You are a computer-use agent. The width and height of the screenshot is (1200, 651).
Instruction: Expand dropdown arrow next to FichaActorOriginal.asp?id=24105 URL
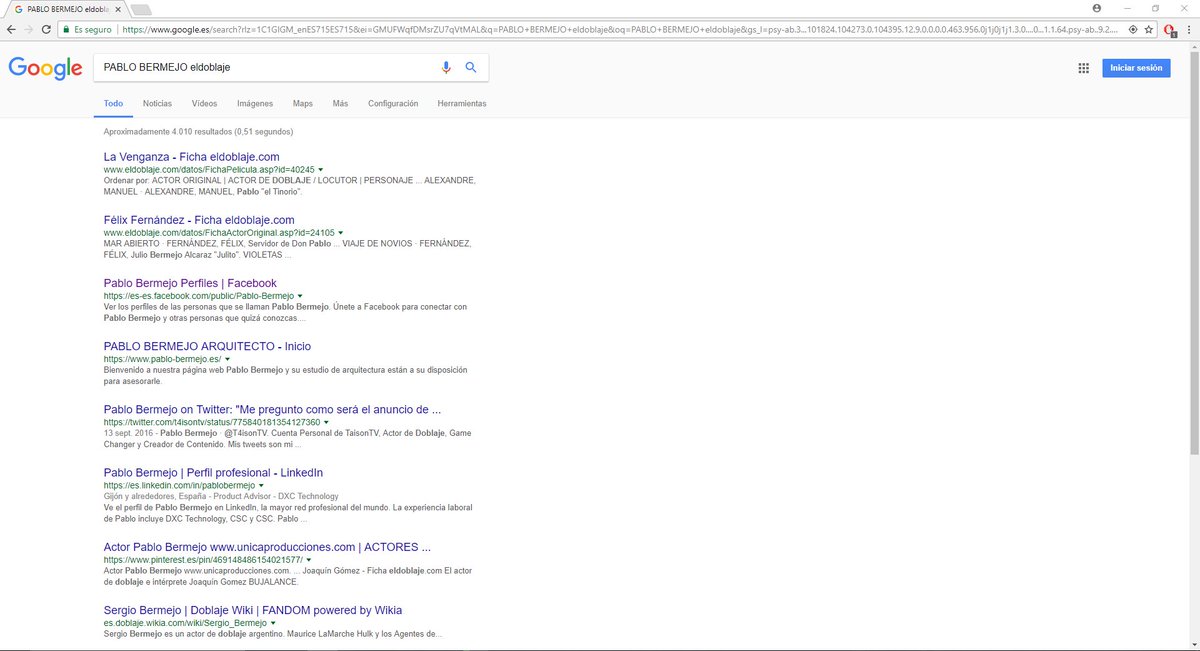coord(341,233)
